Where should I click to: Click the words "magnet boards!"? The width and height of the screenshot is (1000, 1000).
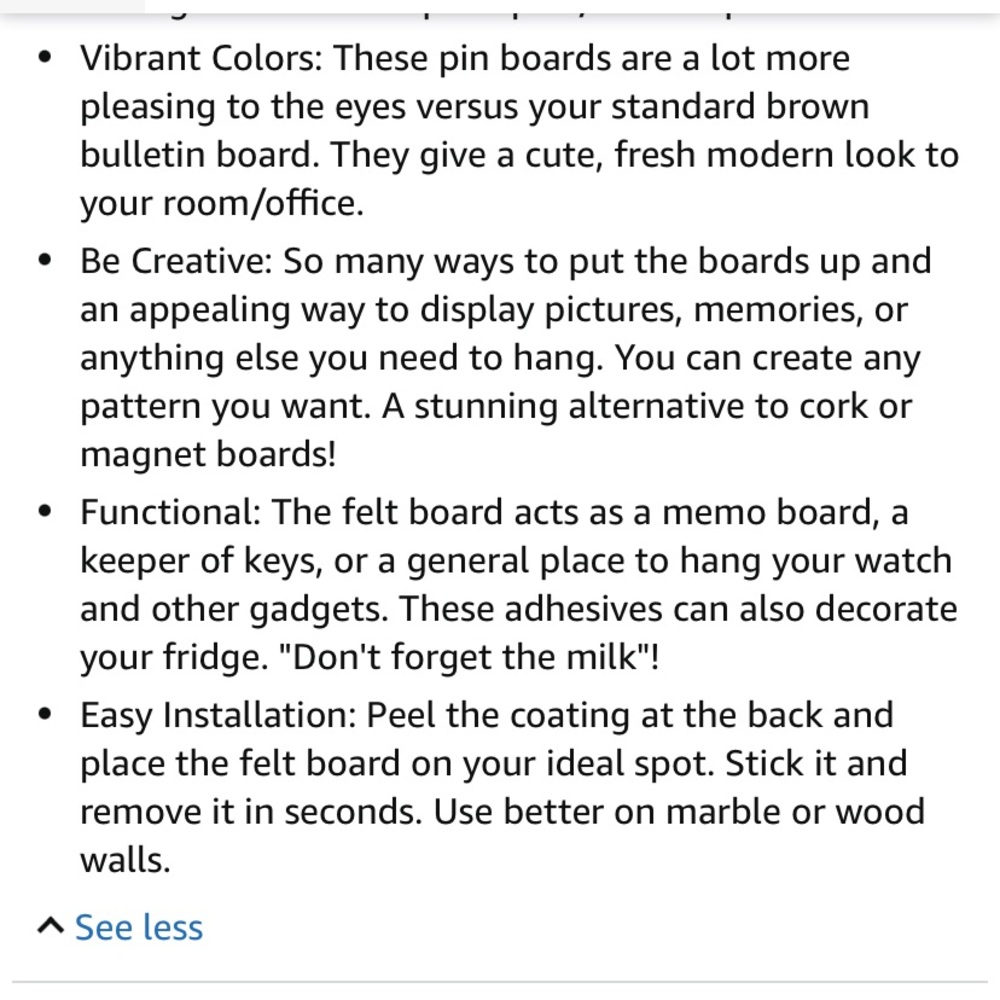click(208, 454)
